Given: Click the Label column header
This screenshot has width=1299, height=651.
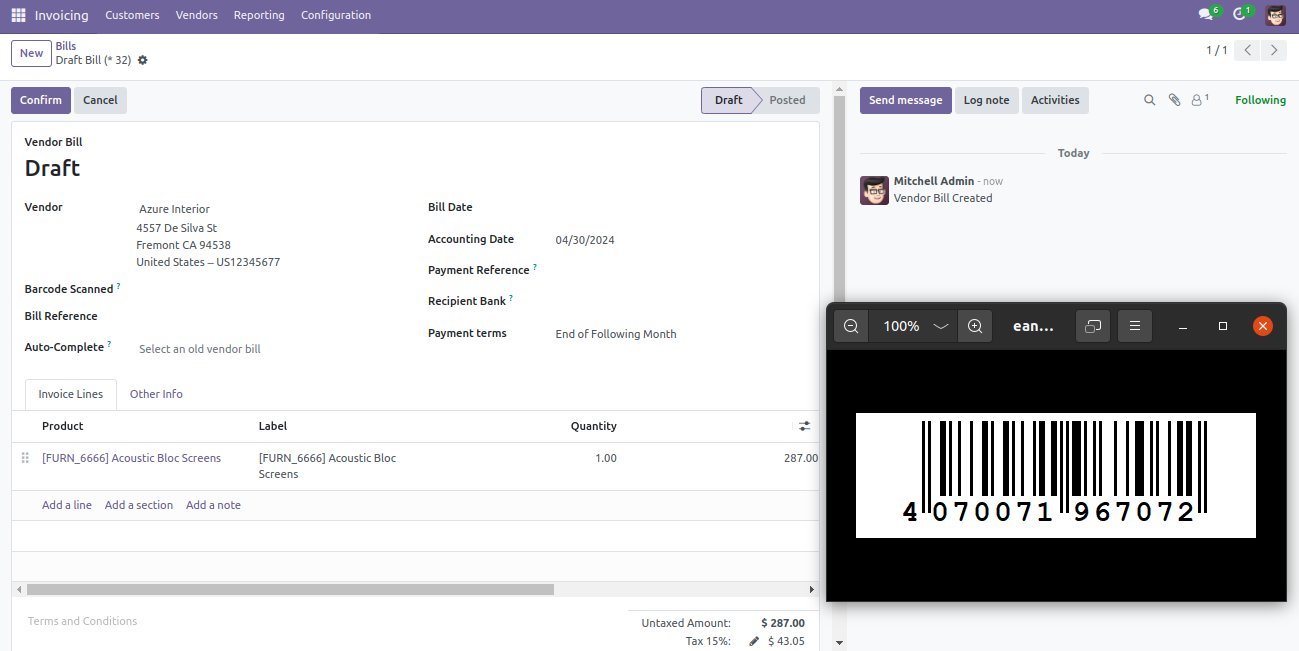Looking at the screenshot, I should 273,426.
